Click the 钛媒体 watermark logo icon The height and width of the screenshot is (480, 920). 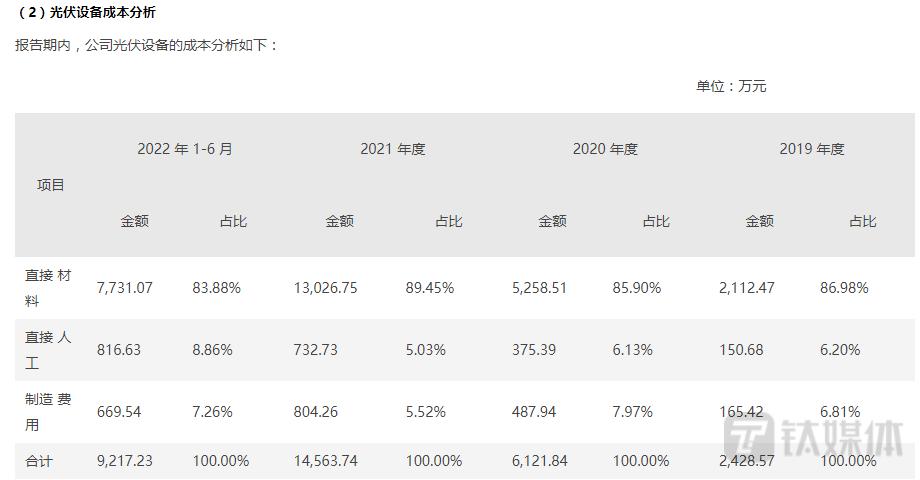click(749, 436)
